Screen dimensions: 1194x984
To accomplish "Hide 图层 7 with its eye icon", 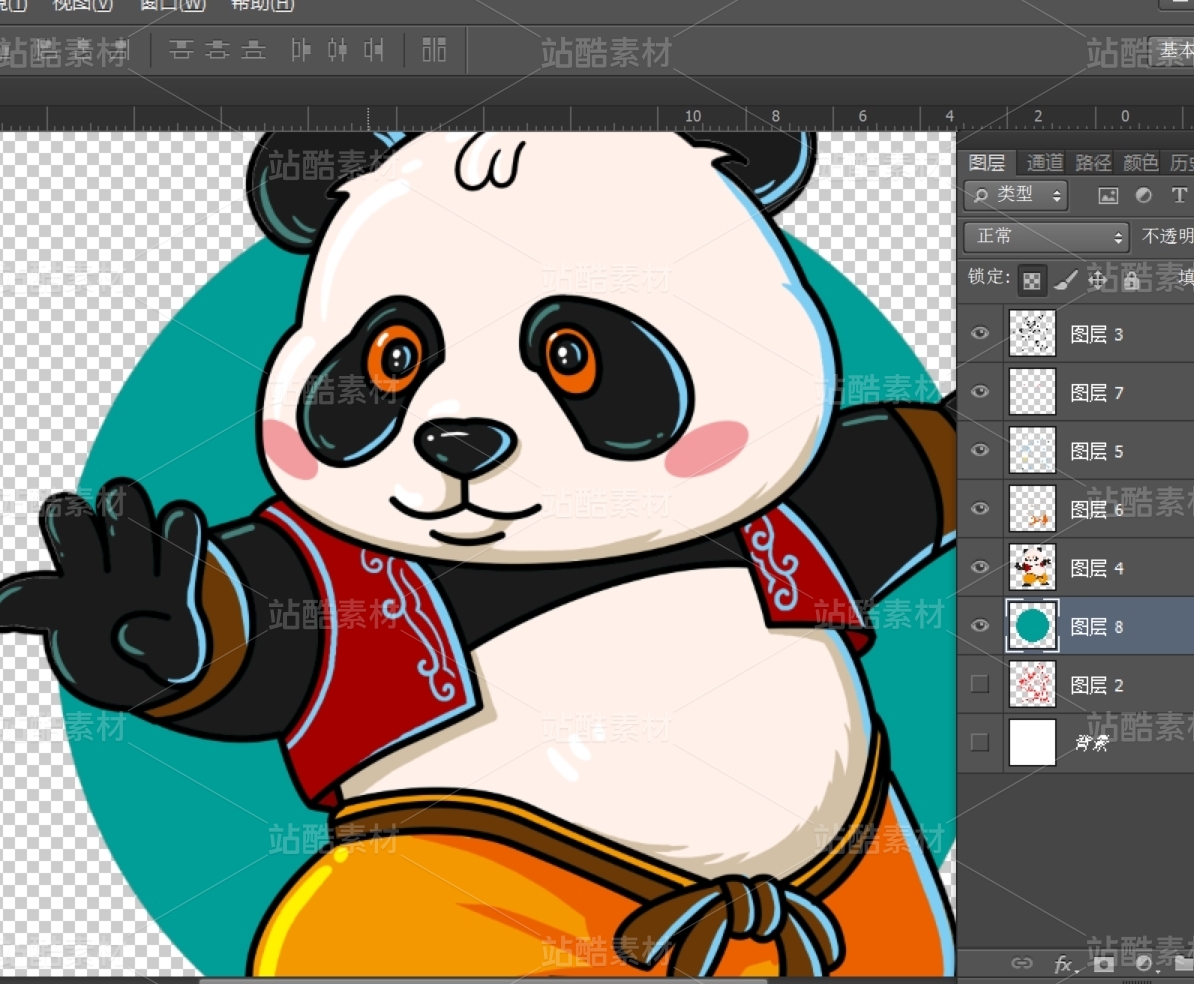I will [980, 391].
